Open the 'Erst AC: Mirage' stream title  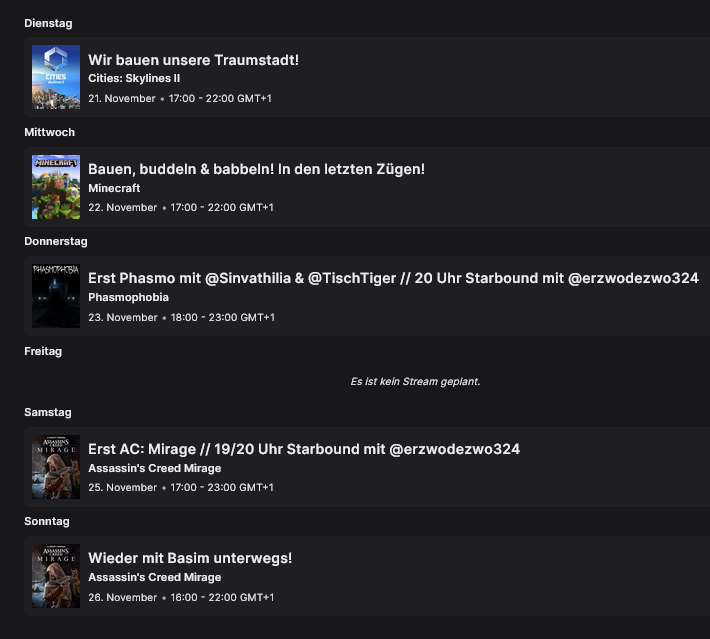pyautogui.click(x=304, y=449)
